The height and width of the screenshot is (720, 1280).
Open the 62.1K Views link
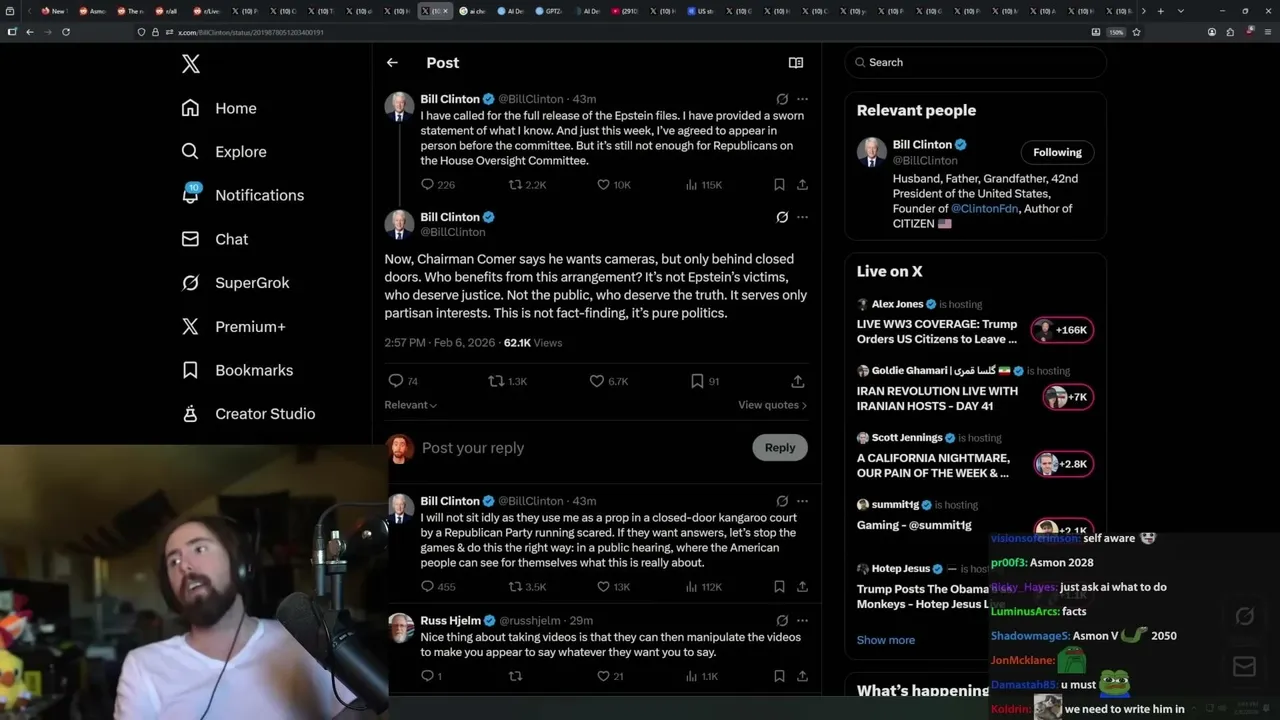click(x=533, y=343)
